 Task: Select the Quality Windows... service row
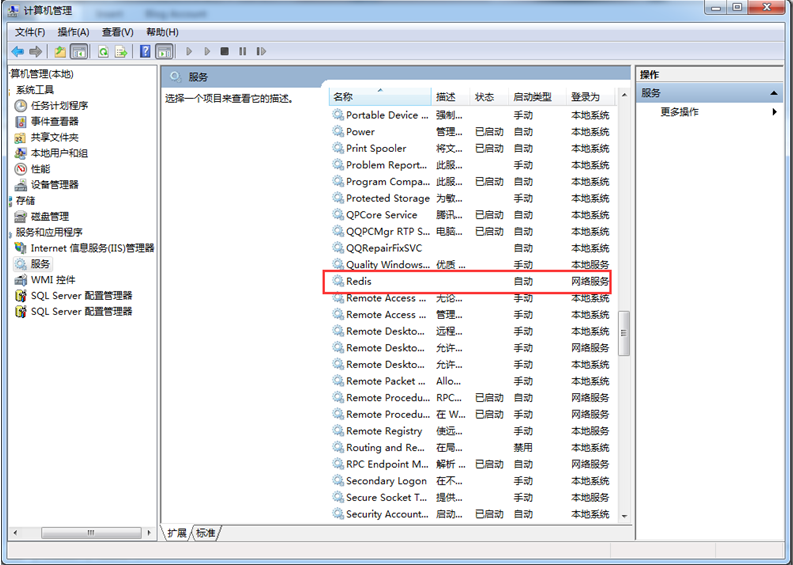click(471, 265)
